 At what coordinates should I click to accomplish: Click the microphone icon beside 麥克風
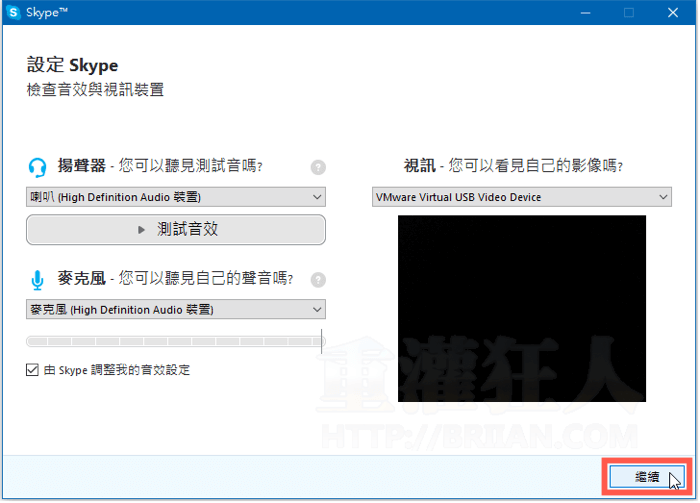37,279
